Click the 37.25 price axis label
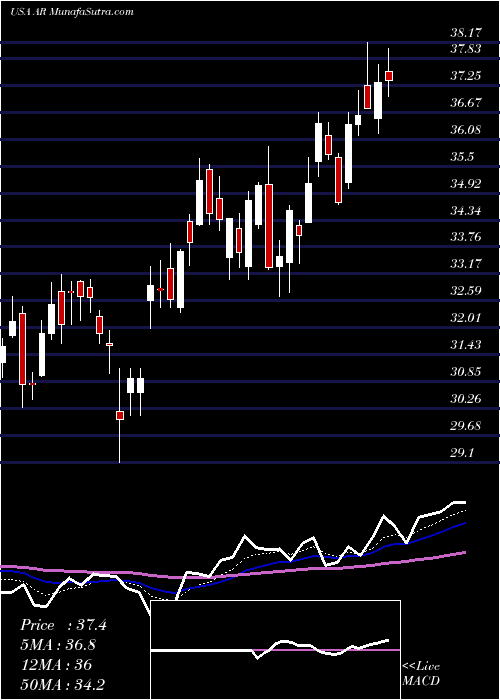 466,75
